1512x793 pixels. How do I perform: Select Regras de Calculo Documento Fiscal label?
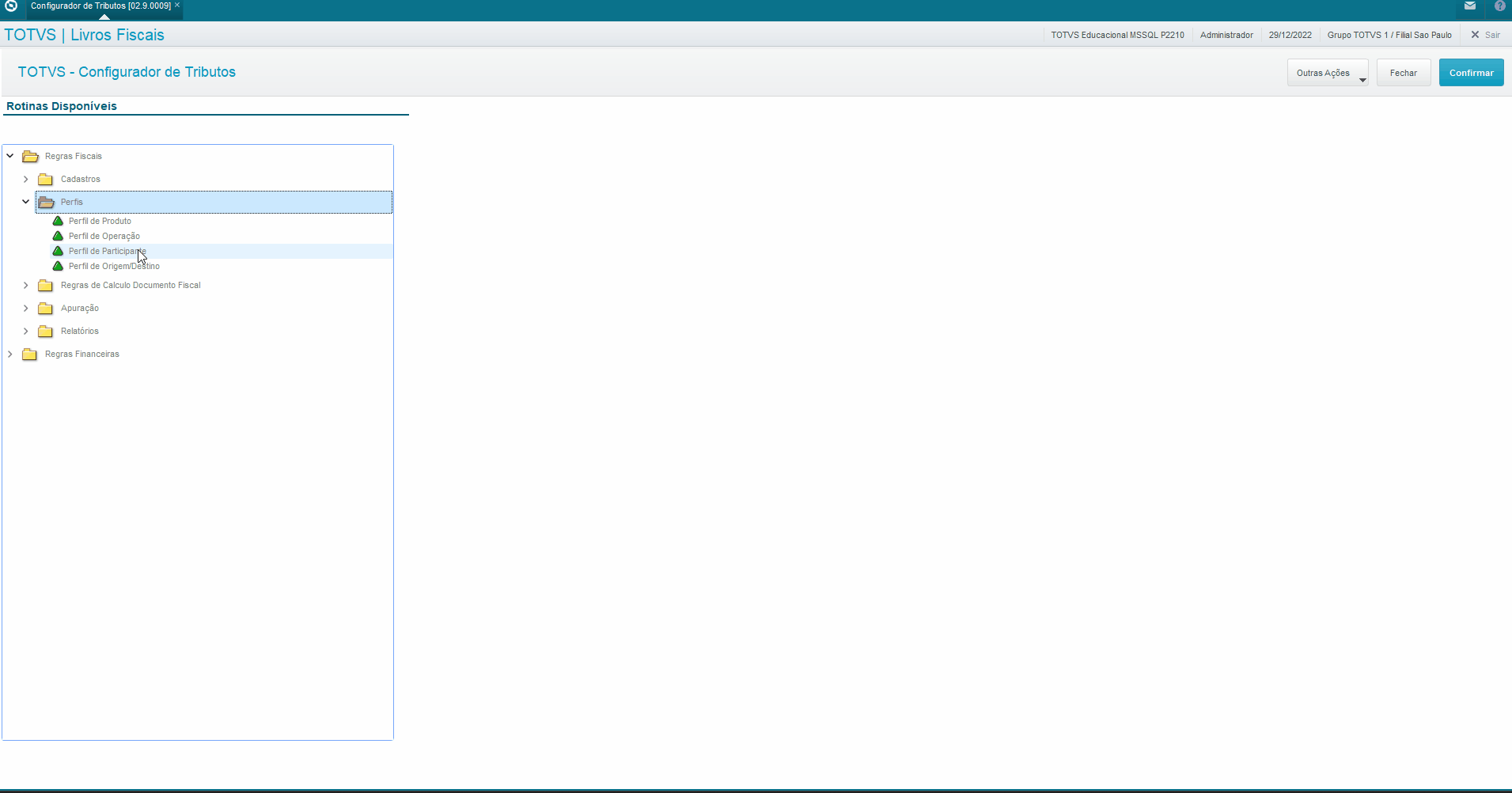click(131, 285)
